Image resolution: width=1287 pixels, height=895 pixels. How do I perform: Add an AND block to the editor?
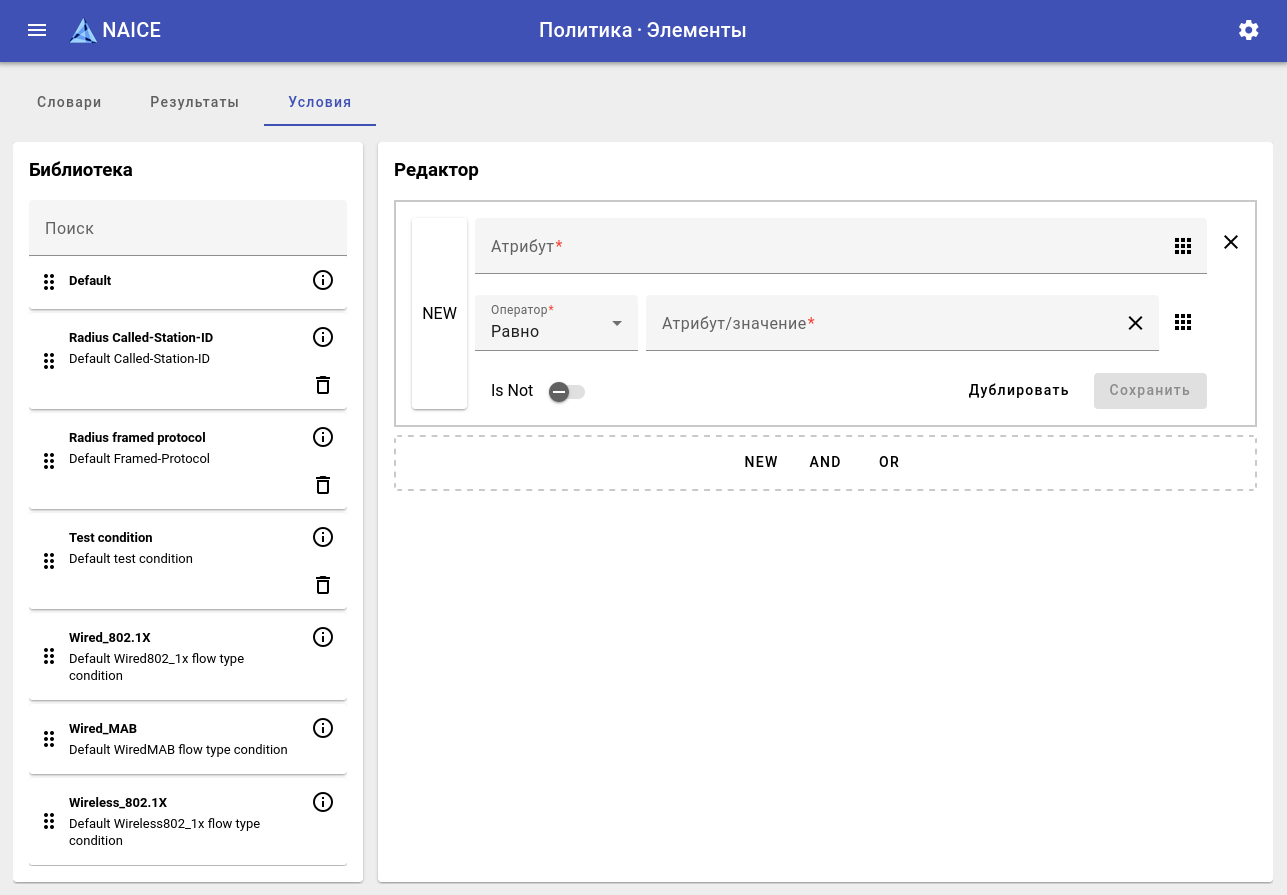tap(825, 462)
